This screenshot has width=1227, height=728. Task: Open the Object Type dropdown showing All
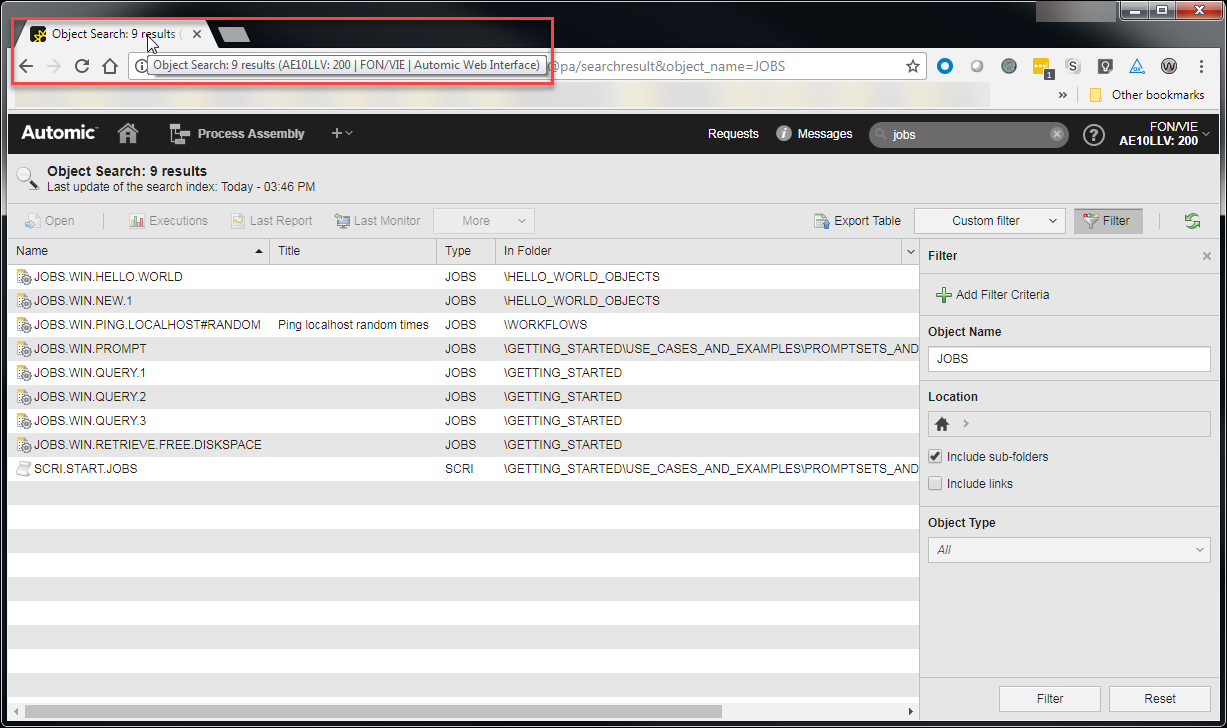tap(1068, 549)
